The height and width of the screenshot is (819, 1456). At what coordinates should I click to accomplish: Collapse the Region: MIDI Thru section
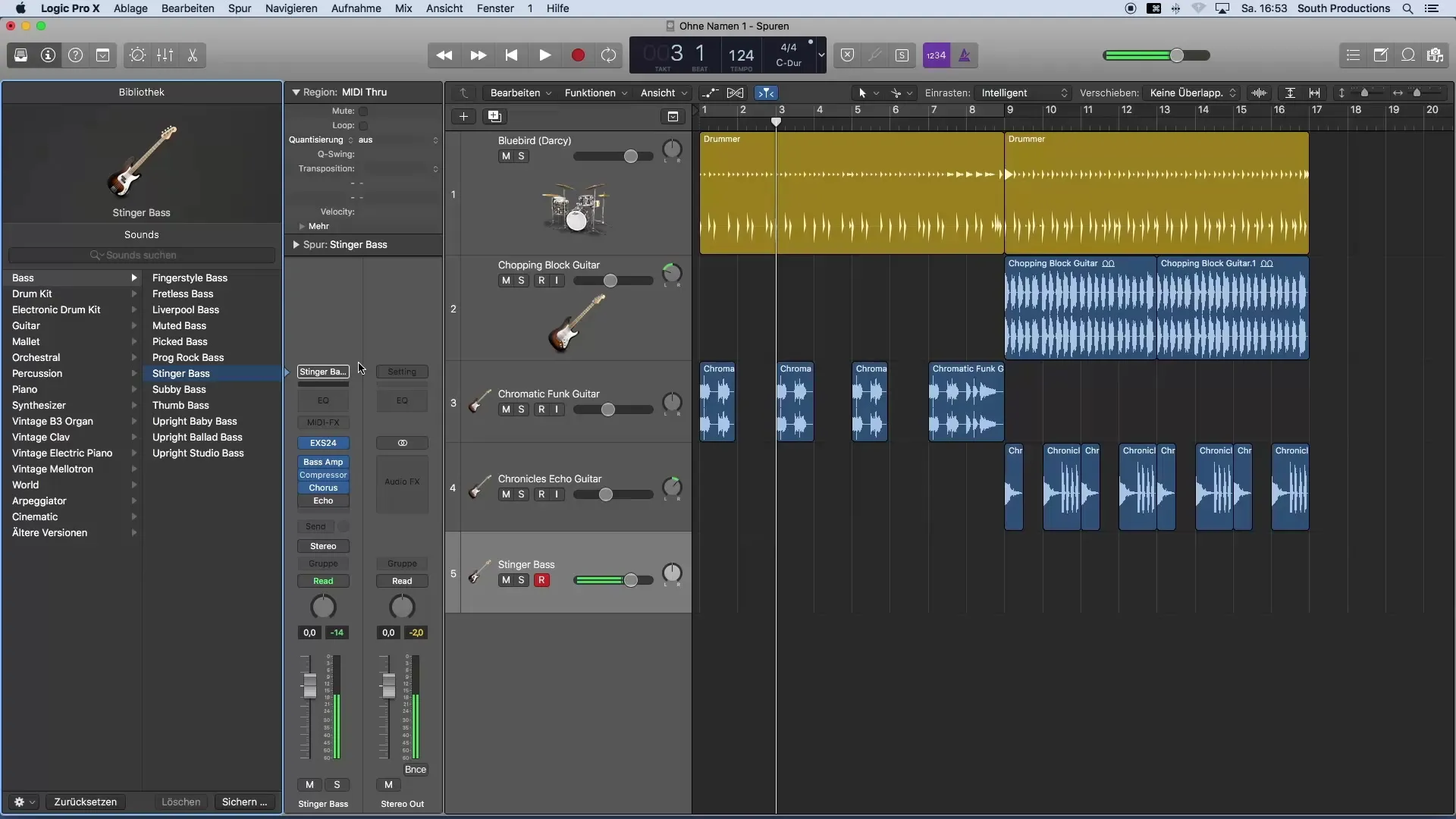[x=297, y=93]
